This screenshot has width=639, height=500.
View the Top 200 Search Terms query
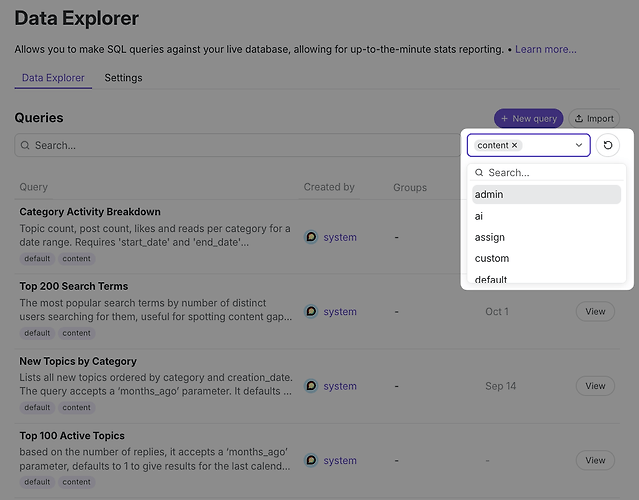click(595, 311)
